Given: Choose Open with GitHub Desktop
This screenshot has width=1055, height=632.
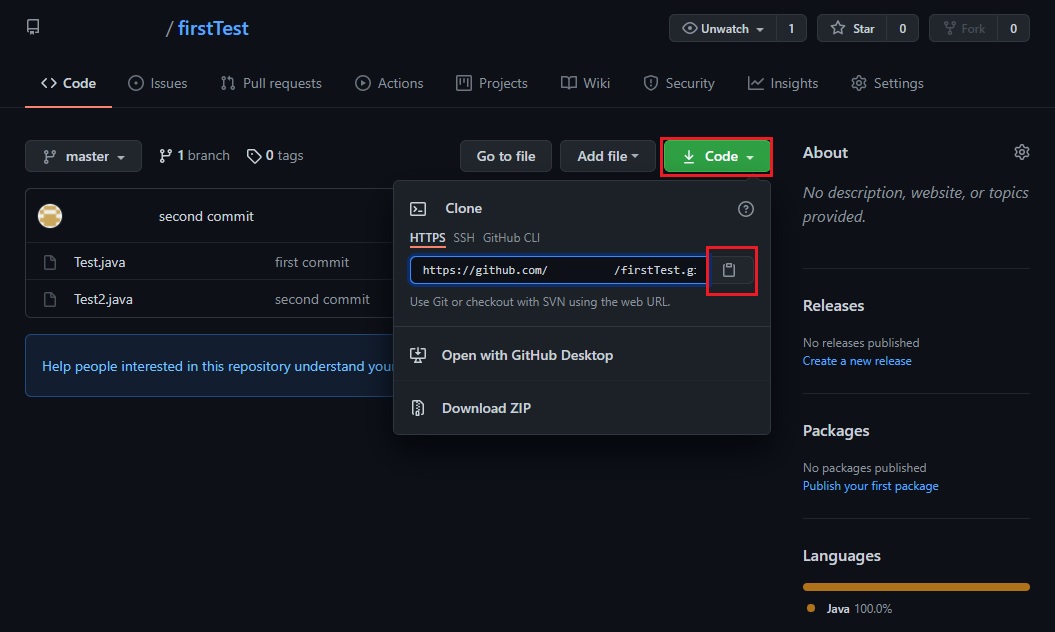Looking at the screenshot, I should point(527,355).
